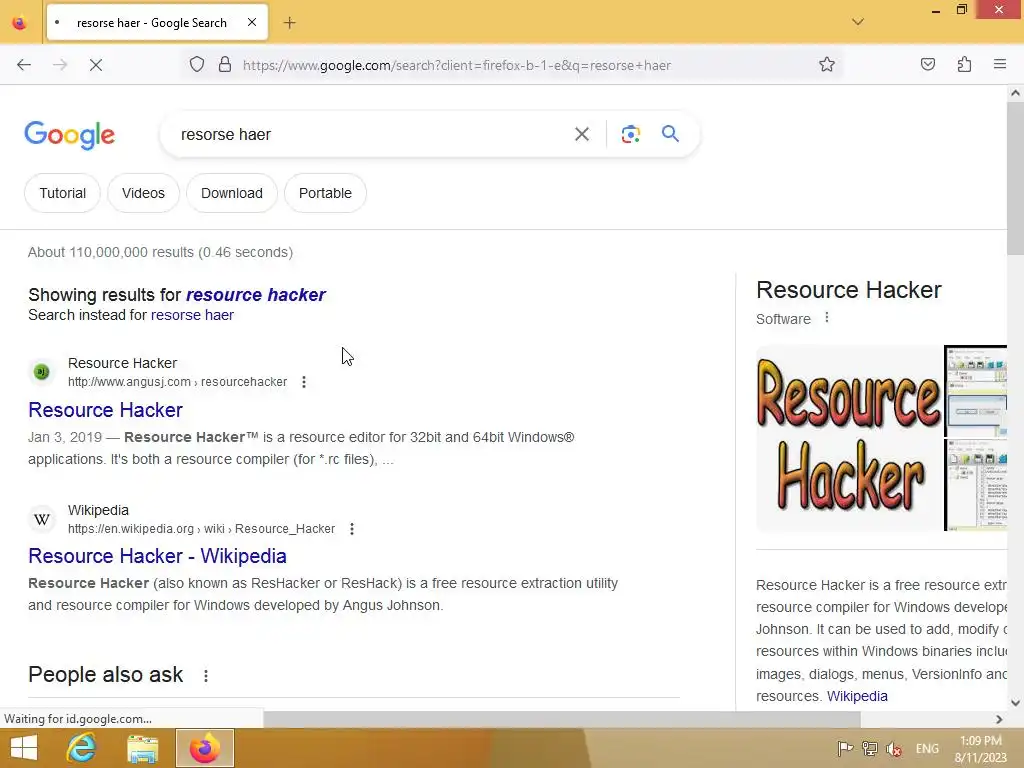Open the Firefox extensions icon
The width and height of the screenshot is (1024, 768).
[964, 65]
